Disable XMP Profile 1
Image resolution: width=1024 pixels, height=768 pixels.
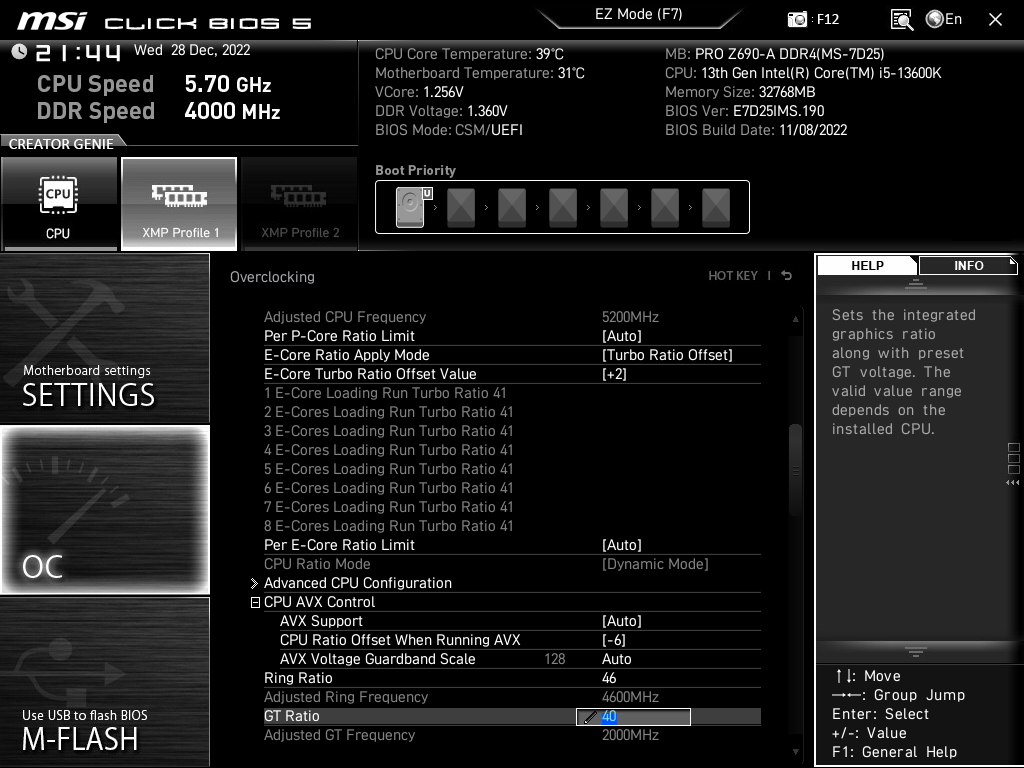tap(179, 204)
